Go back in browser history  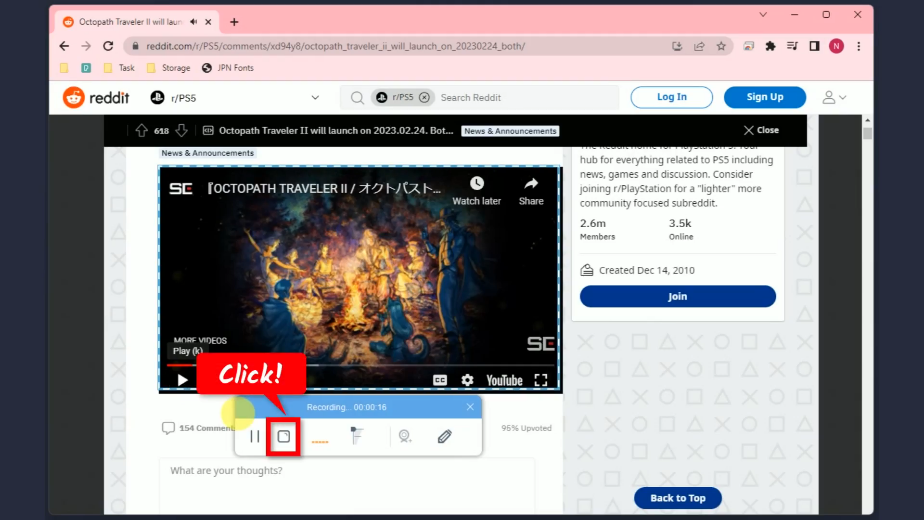[64, 46]
